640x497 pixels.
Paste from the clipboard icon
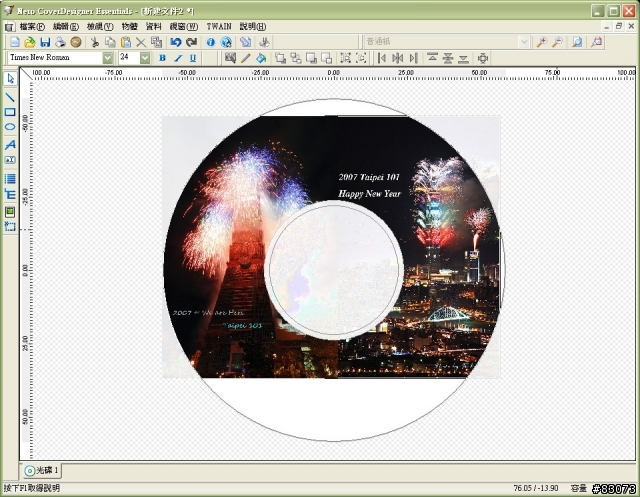point(125,42)
